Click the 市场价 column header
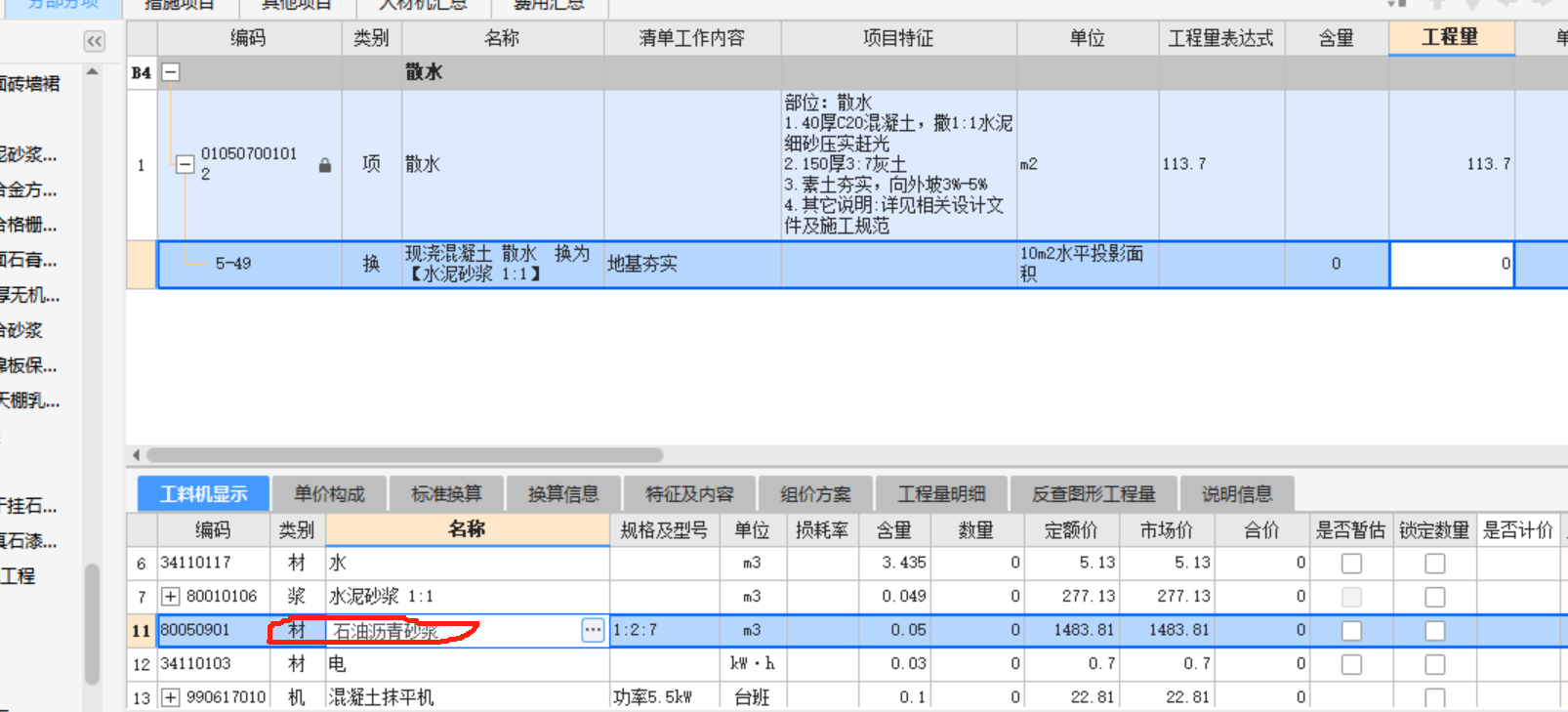Image resolution: width=1568 pixels, height=712 pixels. tap(1167, 529)
